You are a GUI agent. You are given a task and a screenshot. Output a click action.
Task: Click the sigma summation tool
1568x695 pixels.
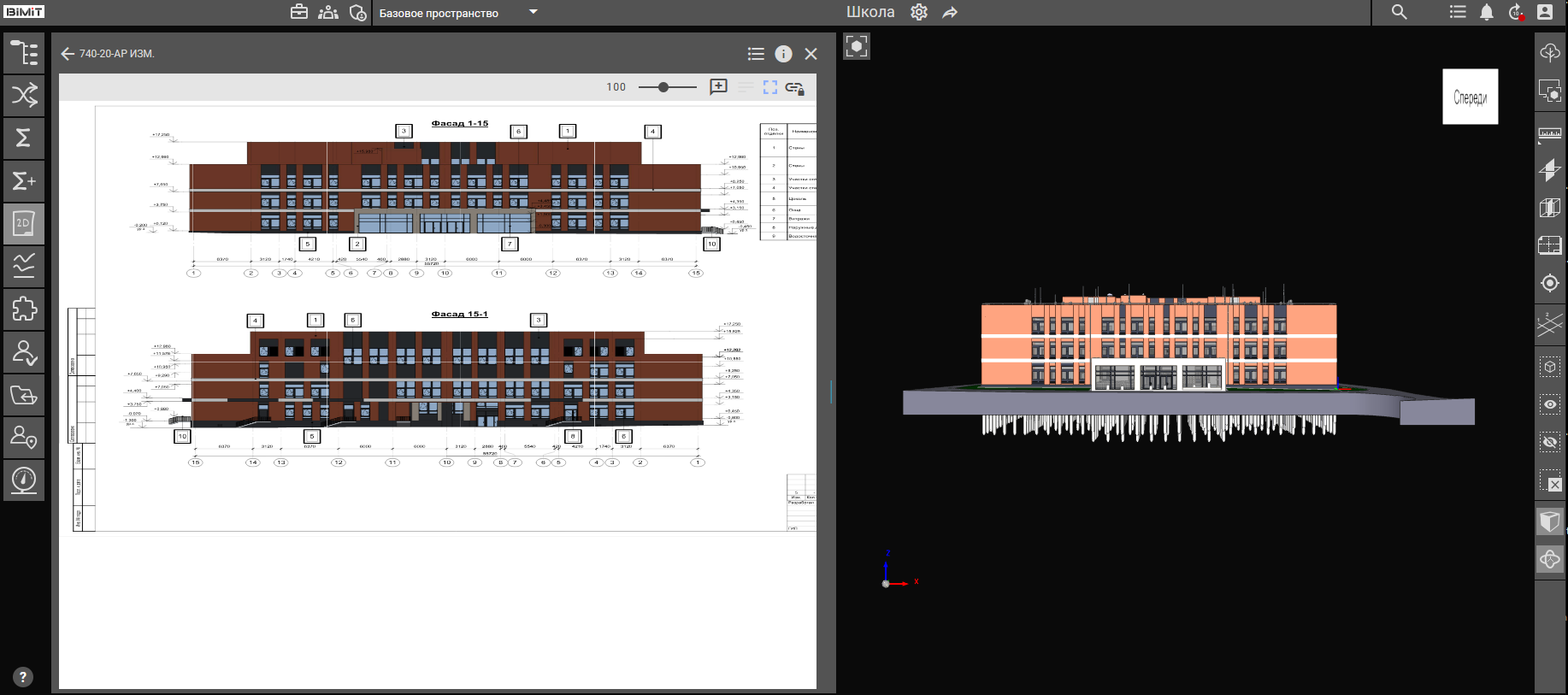(24, 138)
